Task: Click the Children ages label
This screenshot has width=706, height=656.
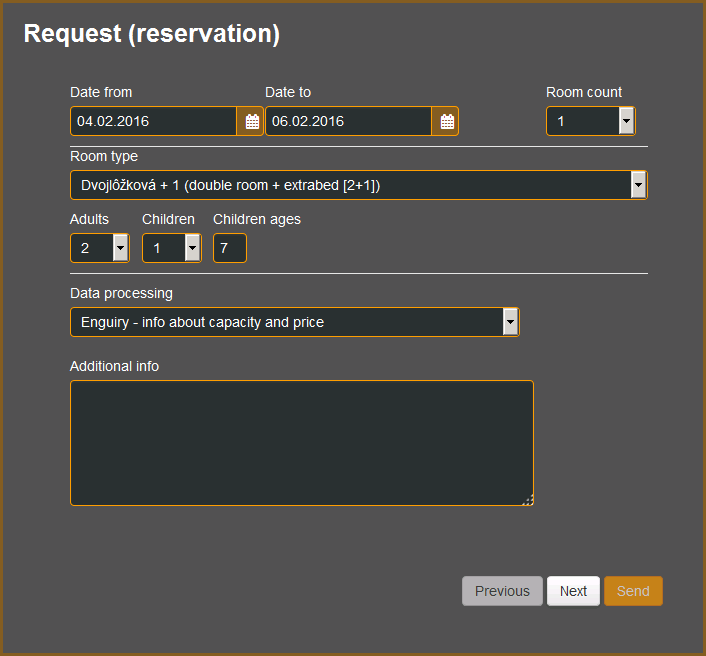Action: click(x=257, y=219)
